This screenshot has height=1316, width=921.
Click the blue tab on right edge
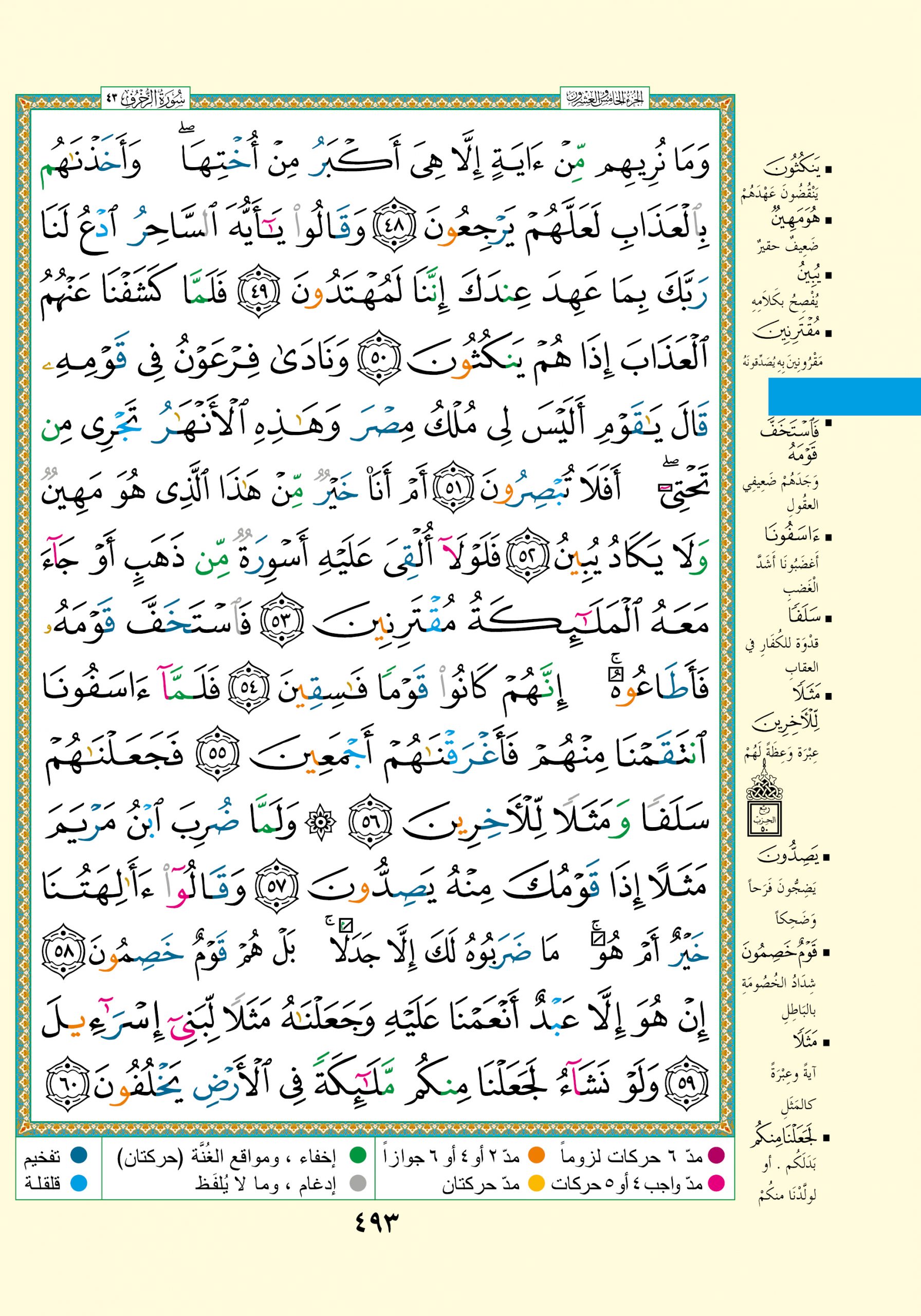(843, 395)
